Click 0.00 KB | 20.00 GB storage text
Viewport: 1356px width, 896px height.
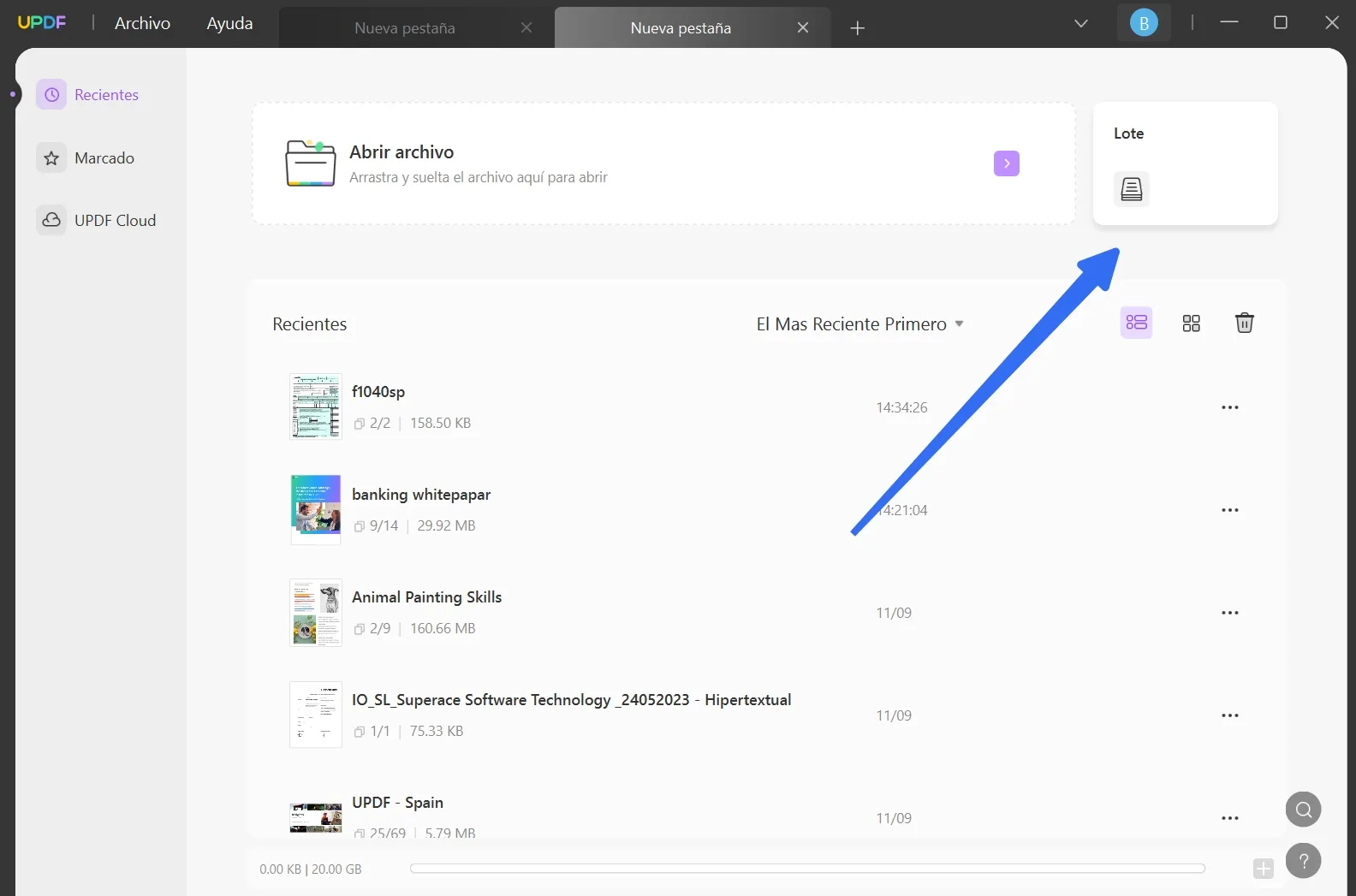pos(311,869)
